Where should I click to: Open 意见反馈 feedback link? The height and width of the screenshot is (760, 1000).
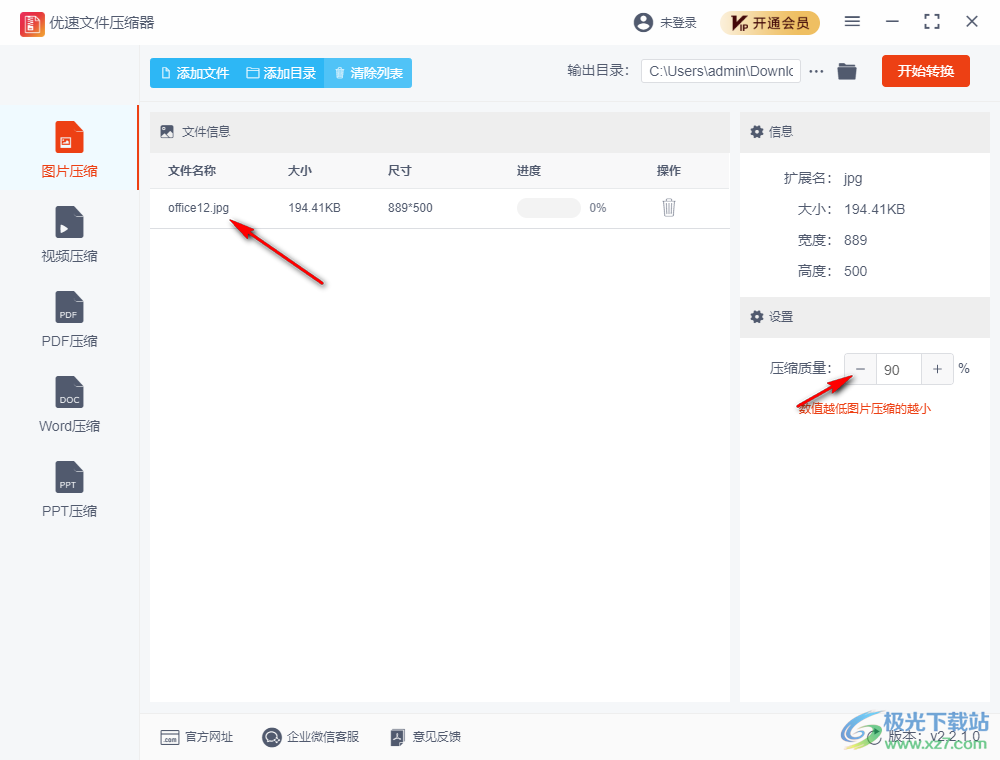(x=425, y=737)
